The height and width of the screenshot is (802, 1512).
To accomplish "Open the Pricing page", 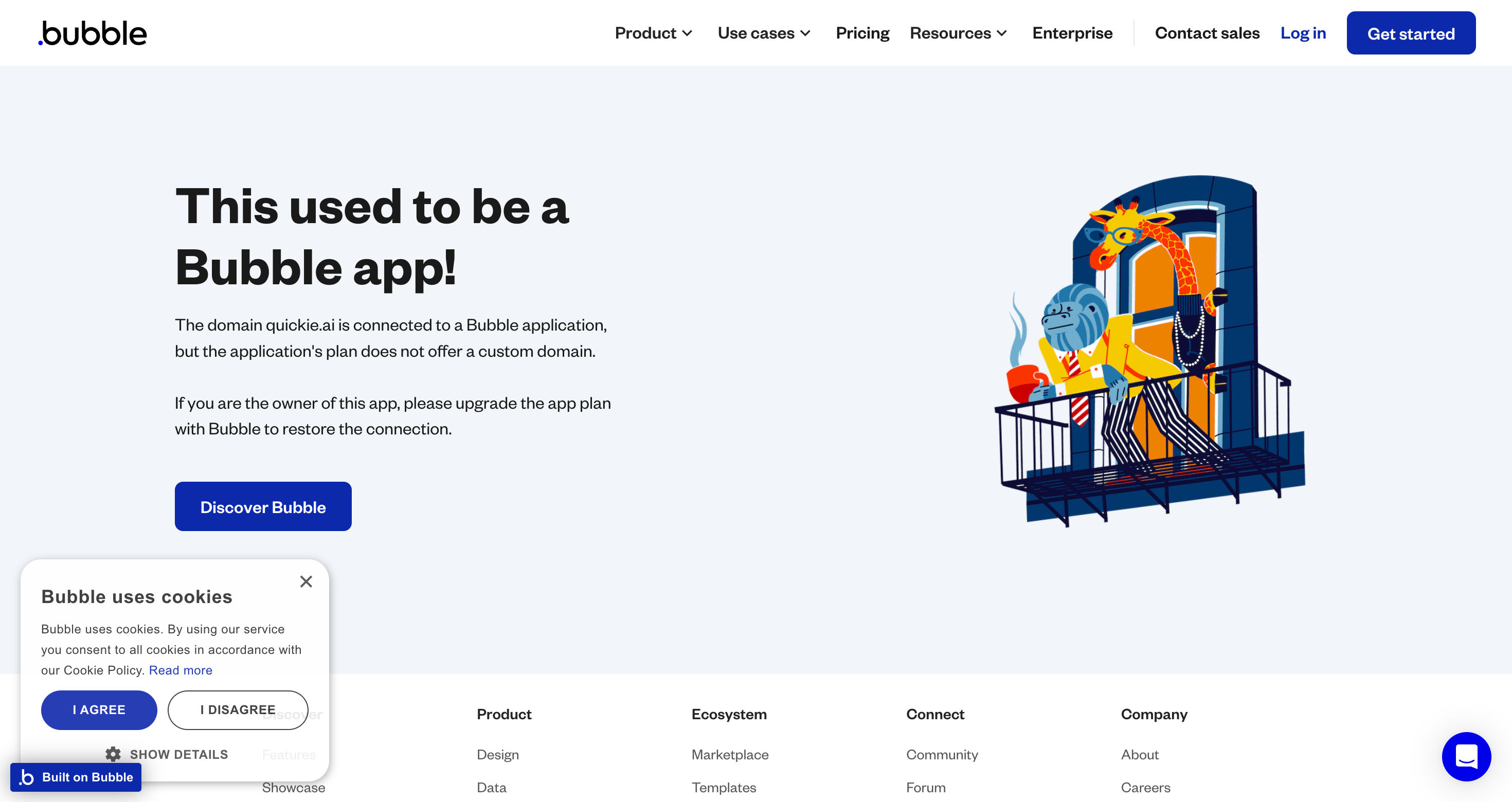I will click(862, 33).
